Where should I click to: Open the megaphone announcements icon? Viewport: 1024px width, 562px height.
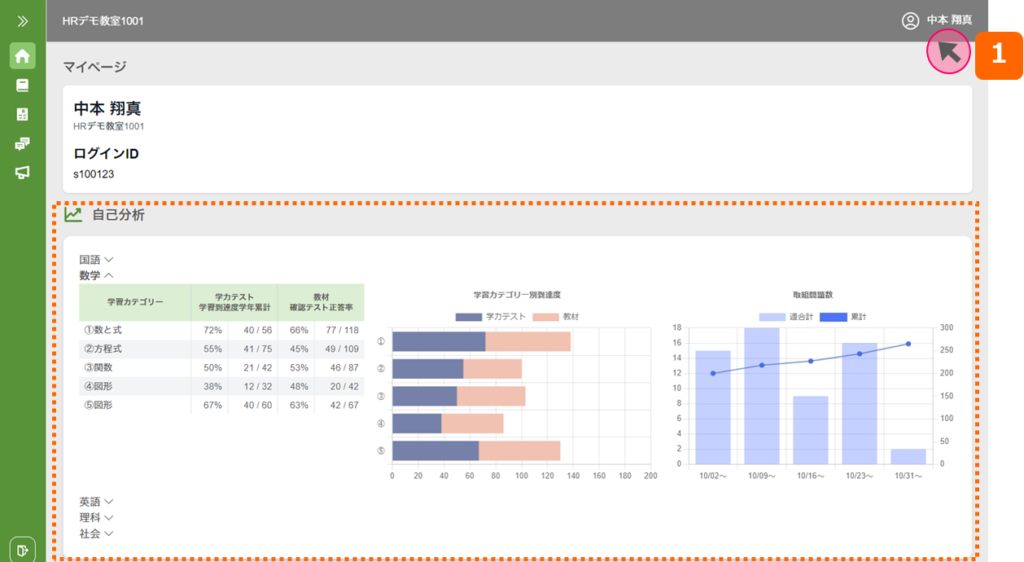click(x=22, y=172)
